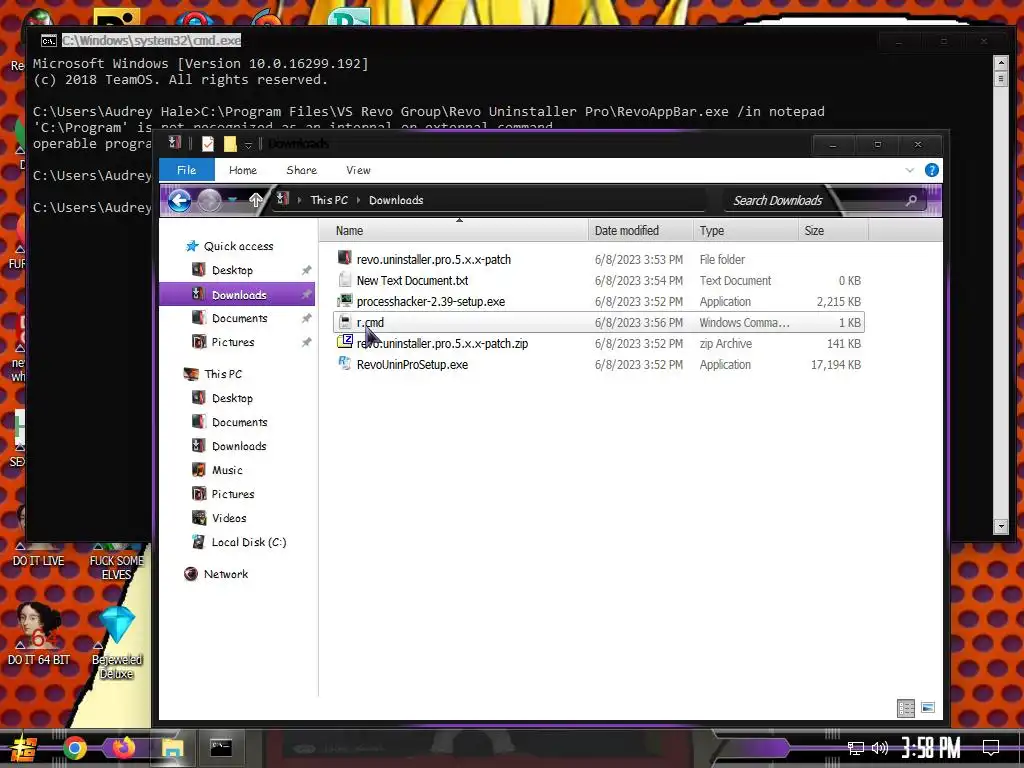
Task: Switch to details view layout icon
Action: [906, 708]
